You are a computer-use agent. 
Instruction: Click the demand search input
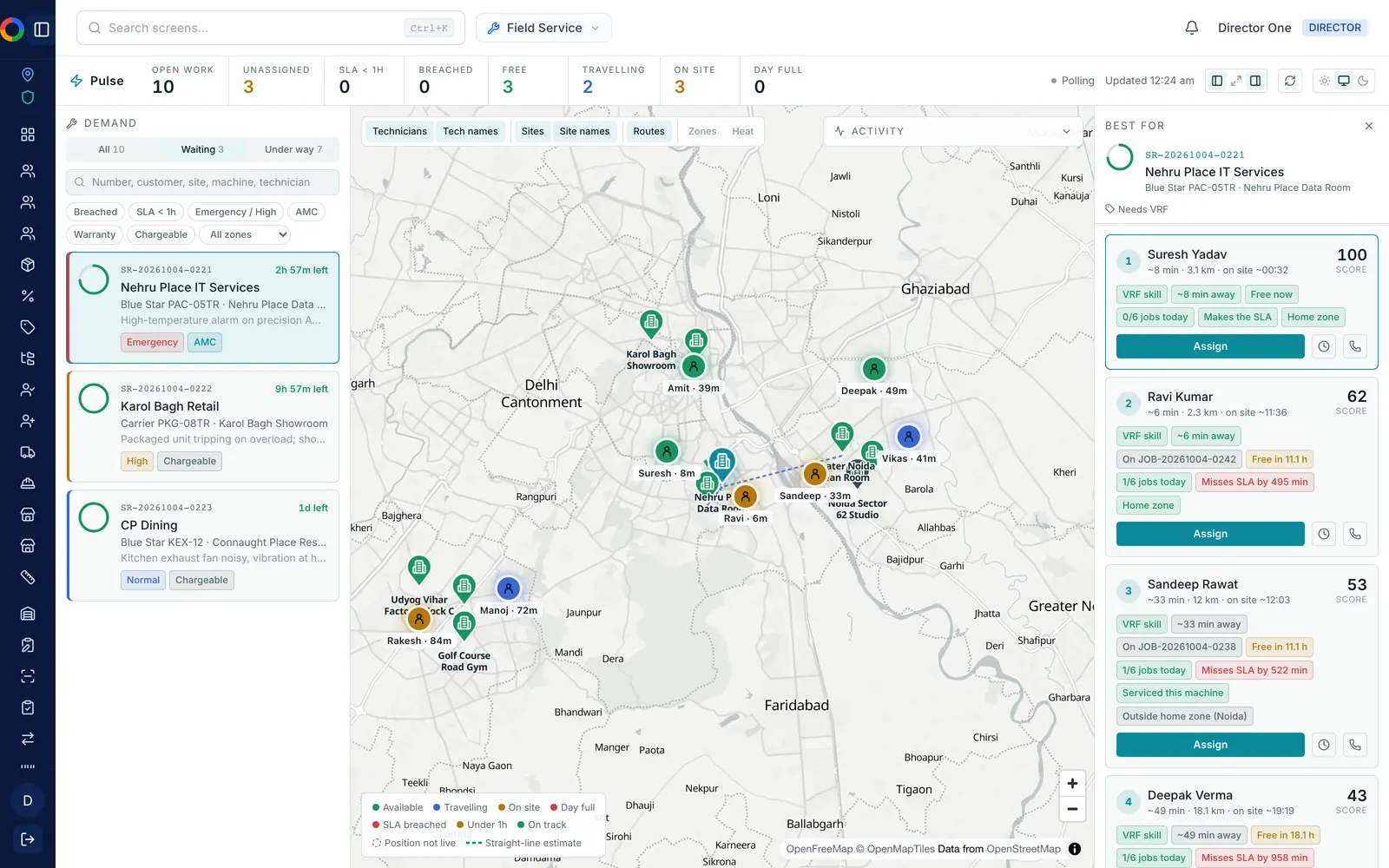click(x=202, y=182)
